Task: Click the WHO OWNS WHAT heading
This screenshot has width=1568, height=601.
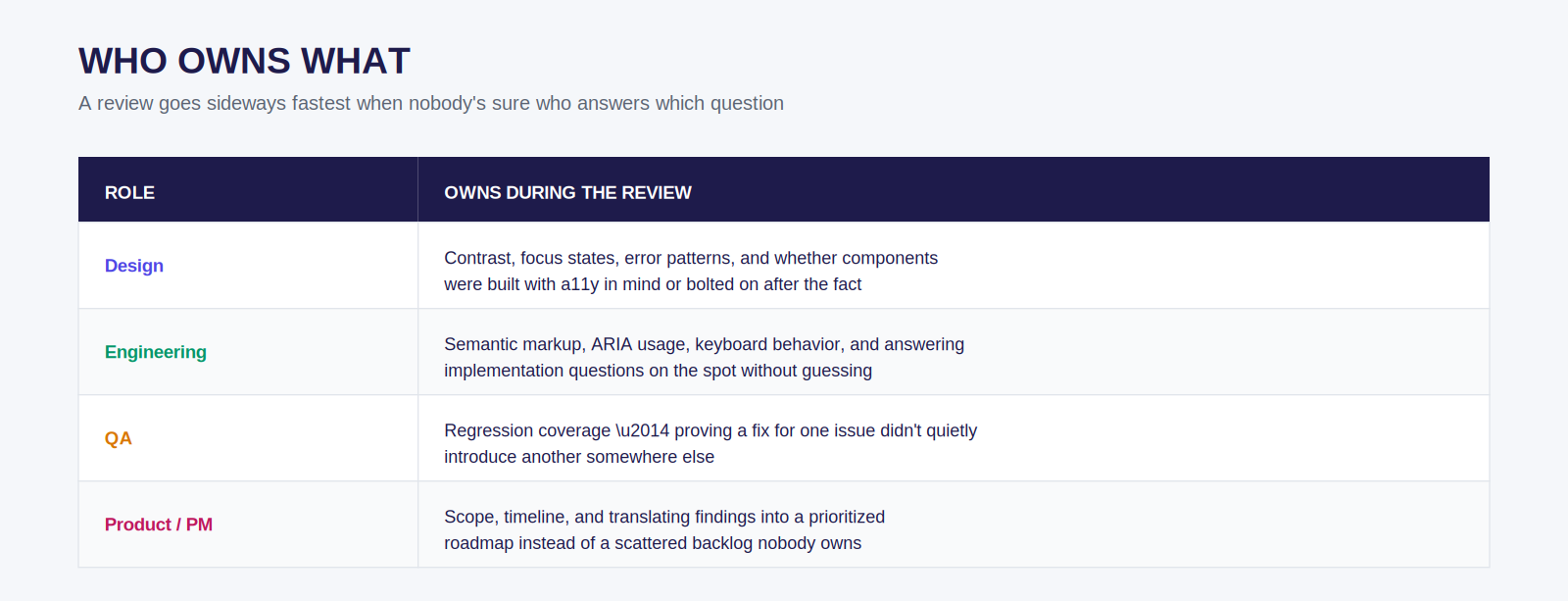Action: pyautogui.click(x=244, y=61)
